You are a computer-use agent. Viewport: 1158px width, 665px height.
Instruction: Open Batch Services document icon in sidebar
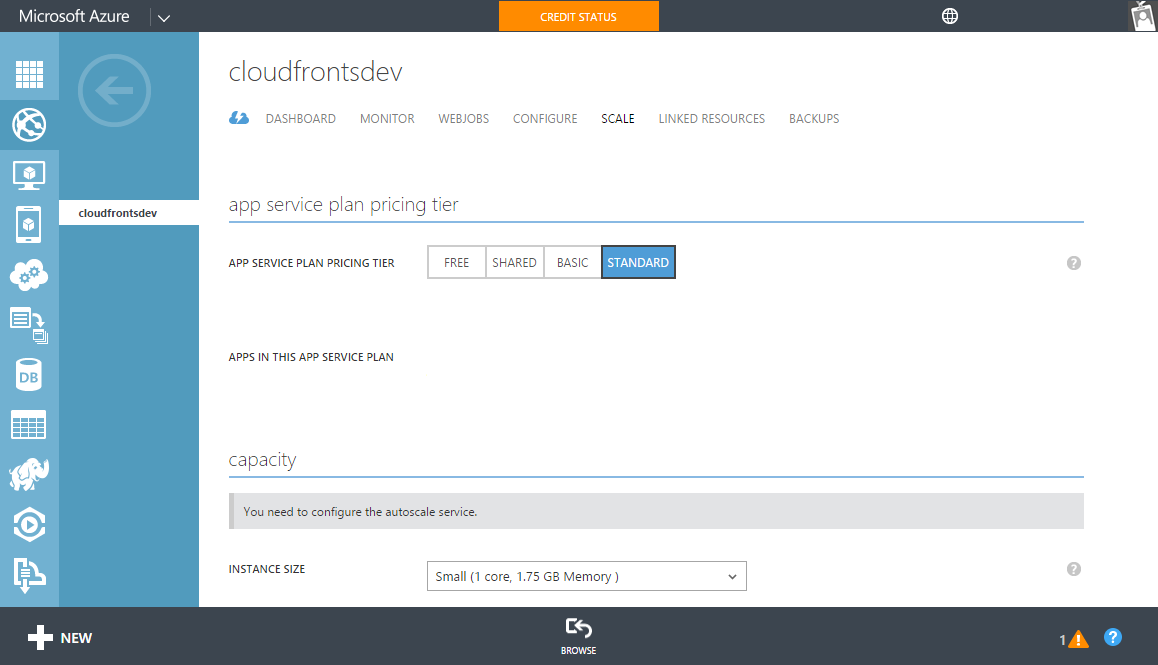pyautogui.click(x=29, y=325)
